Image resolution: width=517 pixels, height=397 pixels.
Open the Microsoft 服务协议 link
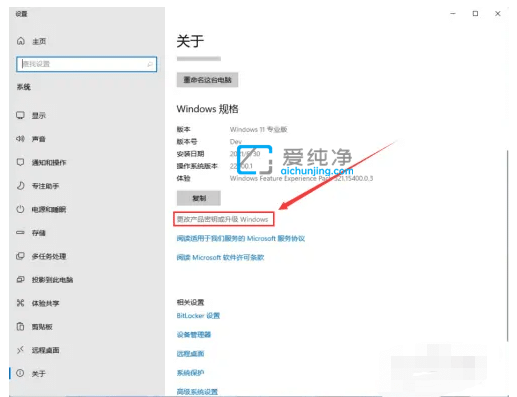click(x=241, y=238)
